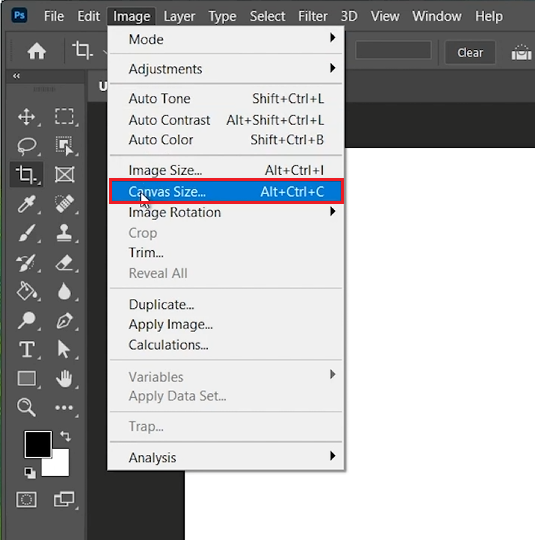
Task: Select the Hand tool
Action: click(64, 378)
